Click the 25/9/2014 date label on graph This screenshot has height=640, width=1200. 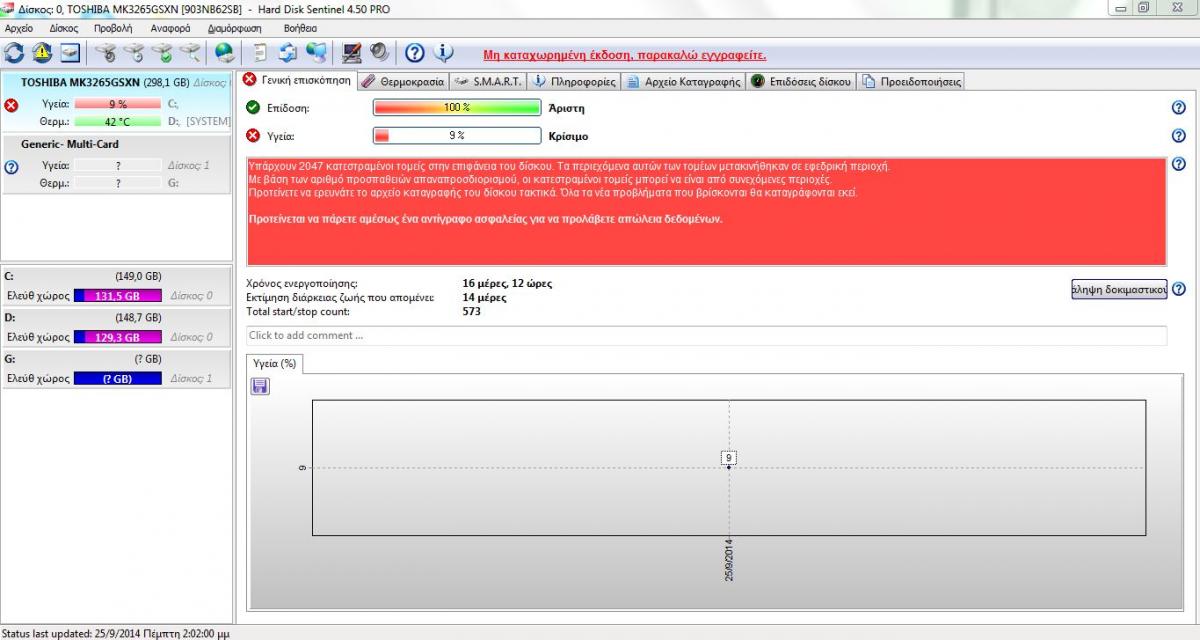[x=729, y=562]
